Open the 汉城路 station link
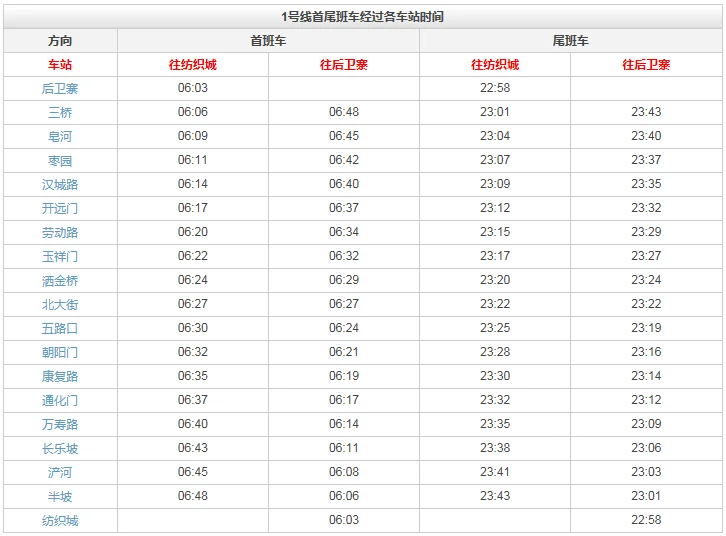726x536 pixels. tap(60, 184)
